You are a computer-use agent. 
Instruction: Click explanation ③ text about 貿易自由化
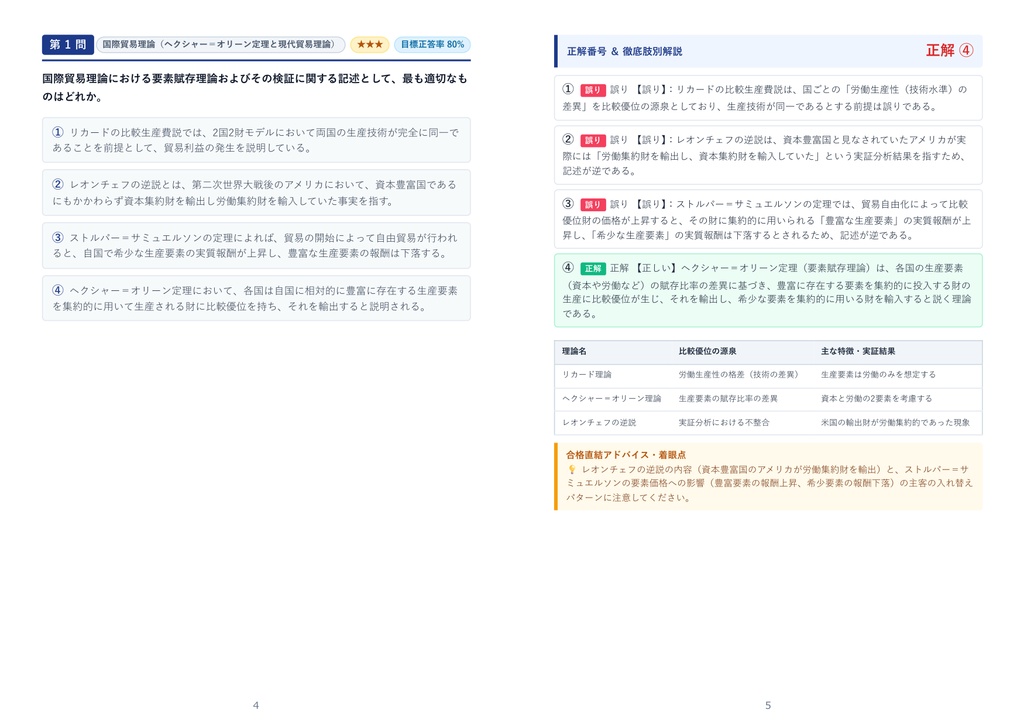tap(768, 219)
